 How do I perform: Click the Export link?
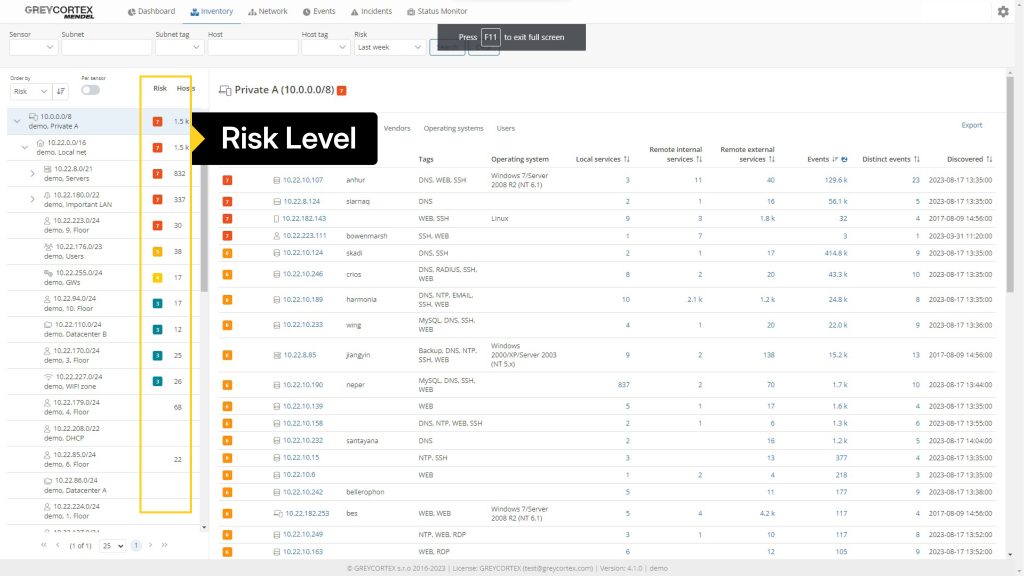click(971, 125)
